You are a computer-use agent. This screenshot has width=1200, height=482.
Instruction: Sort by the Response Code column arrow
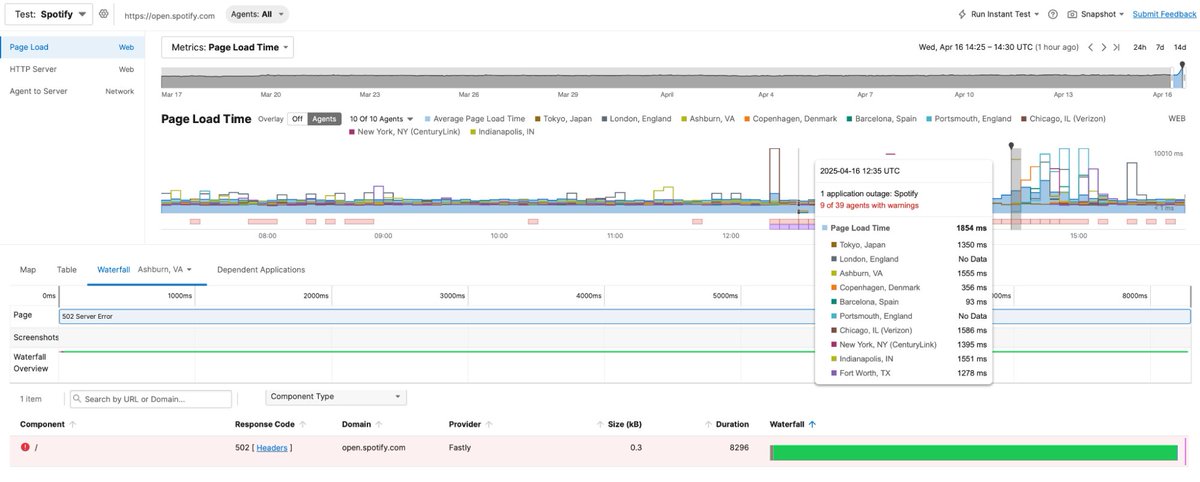[x=302, y=424]
